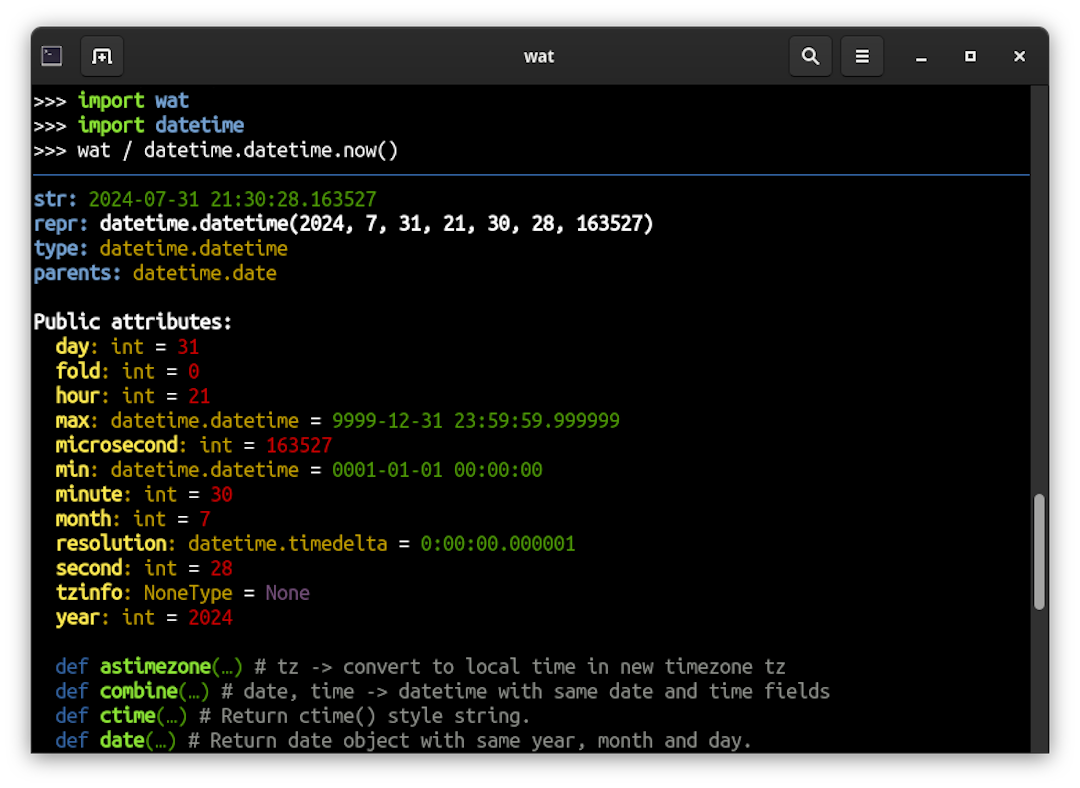Click the datetime module name on line two
The width and height of the screenshot is (1080, 788).
pyautogui.click(x=199, y=125)
